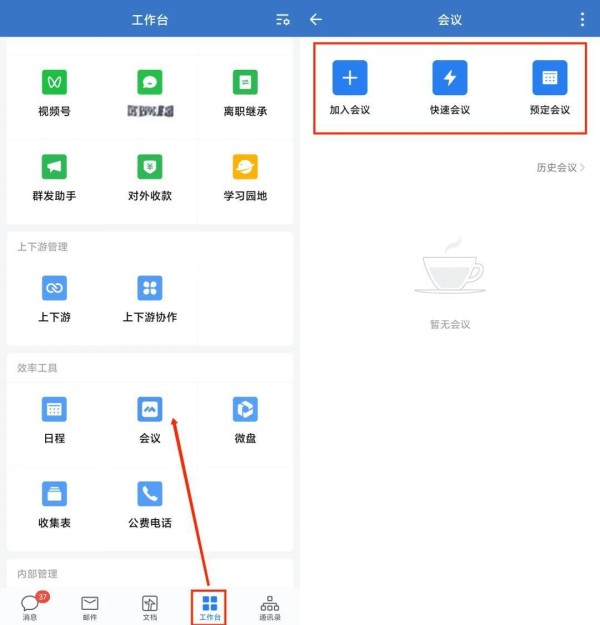Open the 会议 meeting app in workbench

point(150,409)
